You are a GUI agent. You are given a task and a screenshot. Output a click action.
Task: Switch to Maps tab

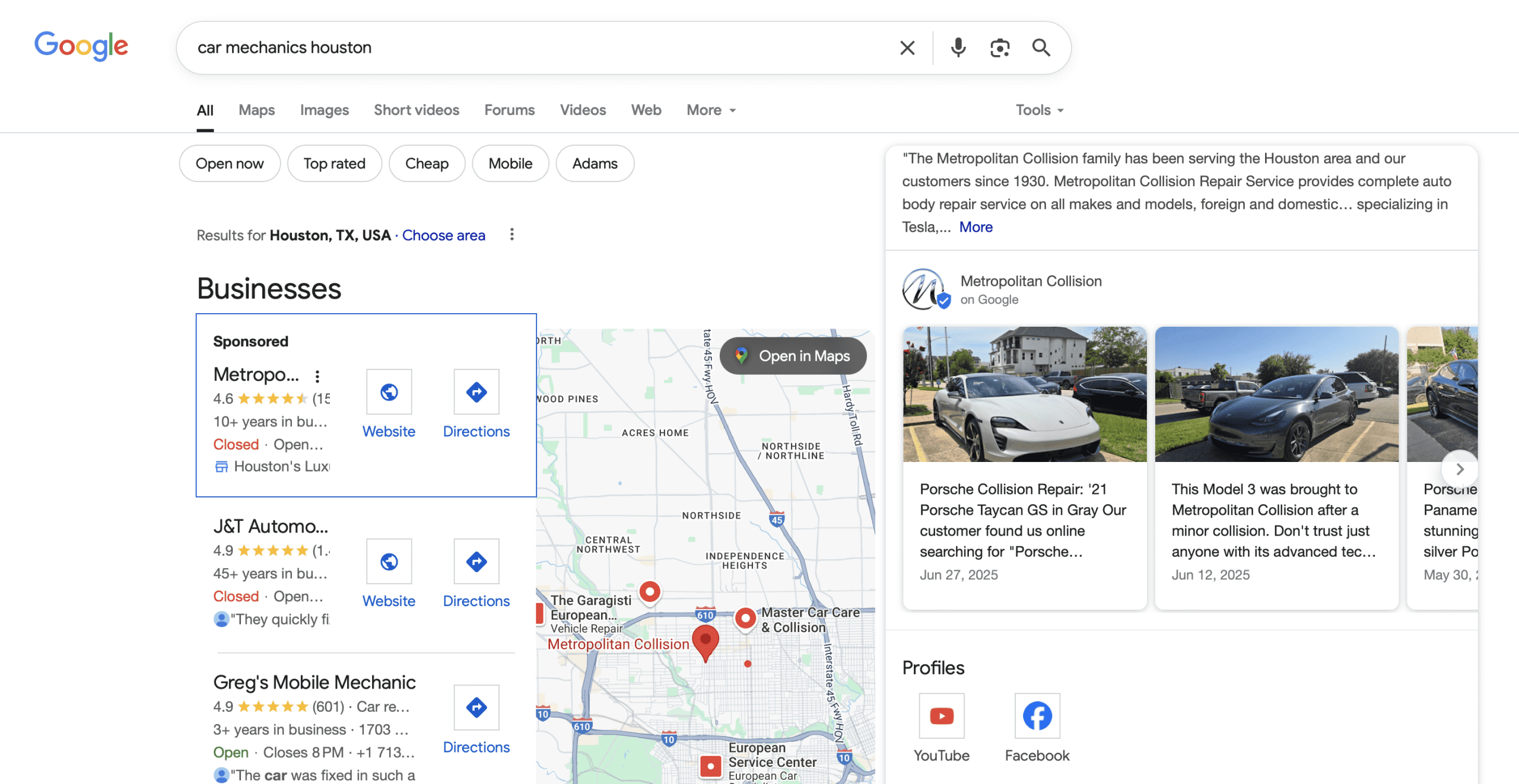(256, 110)
